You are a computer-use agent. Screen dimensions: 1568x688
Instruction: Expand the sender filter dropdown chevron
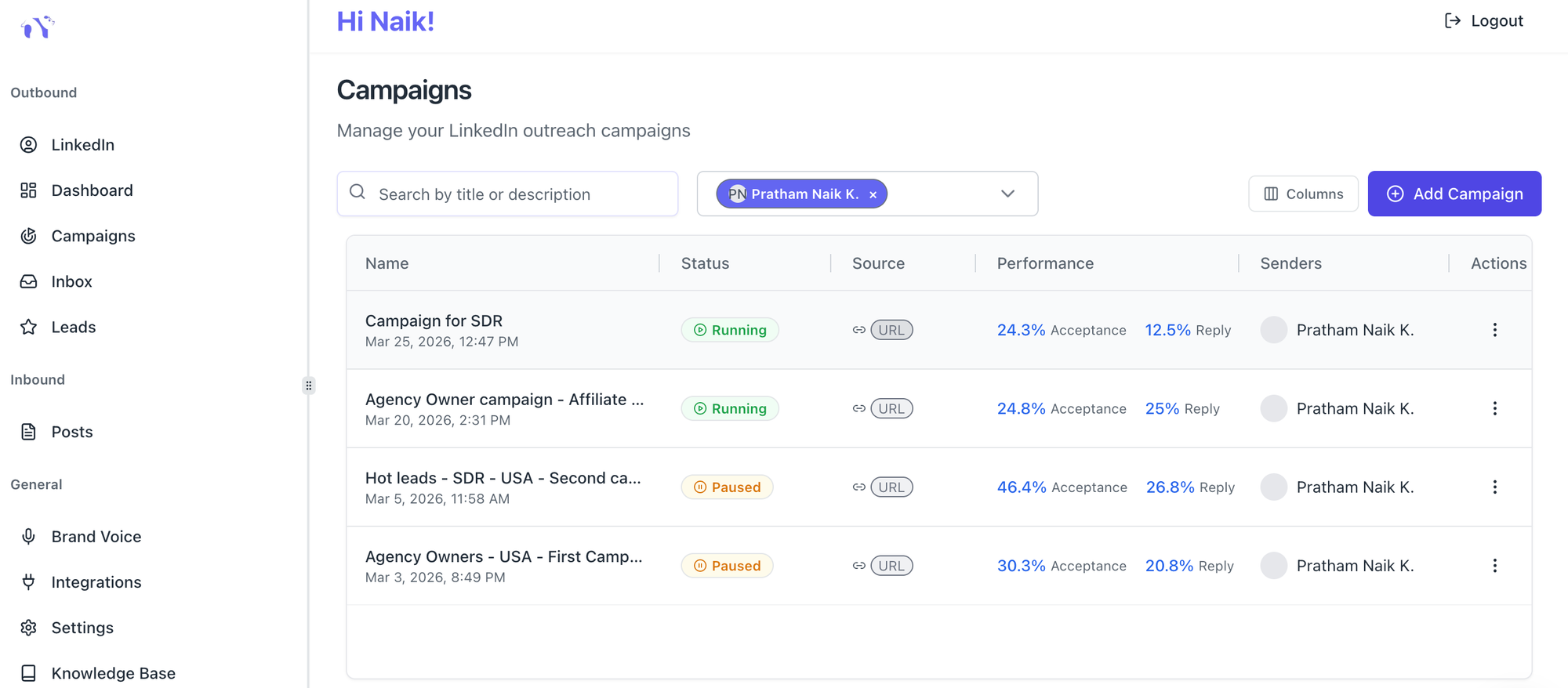click(x=1007, y=194)
